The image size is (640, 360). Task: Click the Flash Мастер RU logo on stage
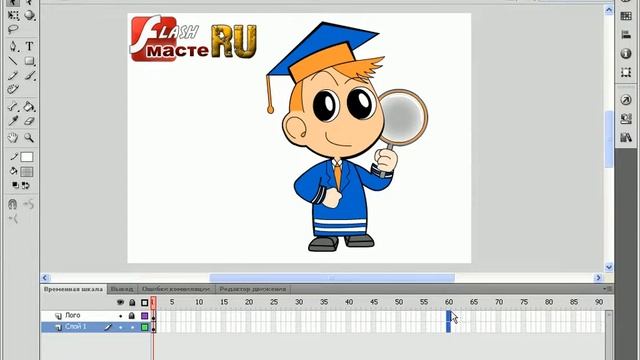[193, 39]
